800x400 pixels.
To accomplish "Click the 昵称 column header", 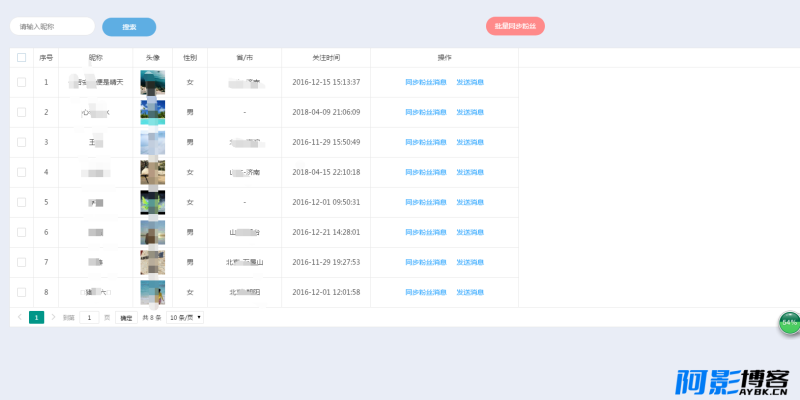I will pyautogui.click(x=95, y=58).
